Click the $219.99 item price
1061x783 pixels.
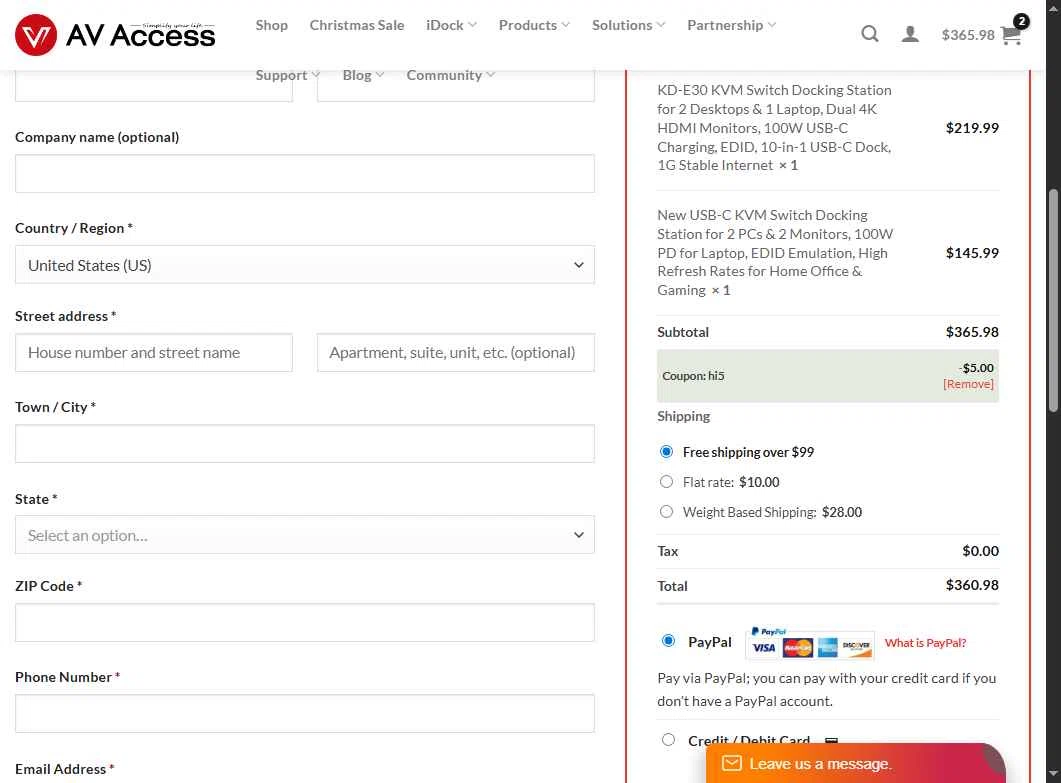coord(972,127)
